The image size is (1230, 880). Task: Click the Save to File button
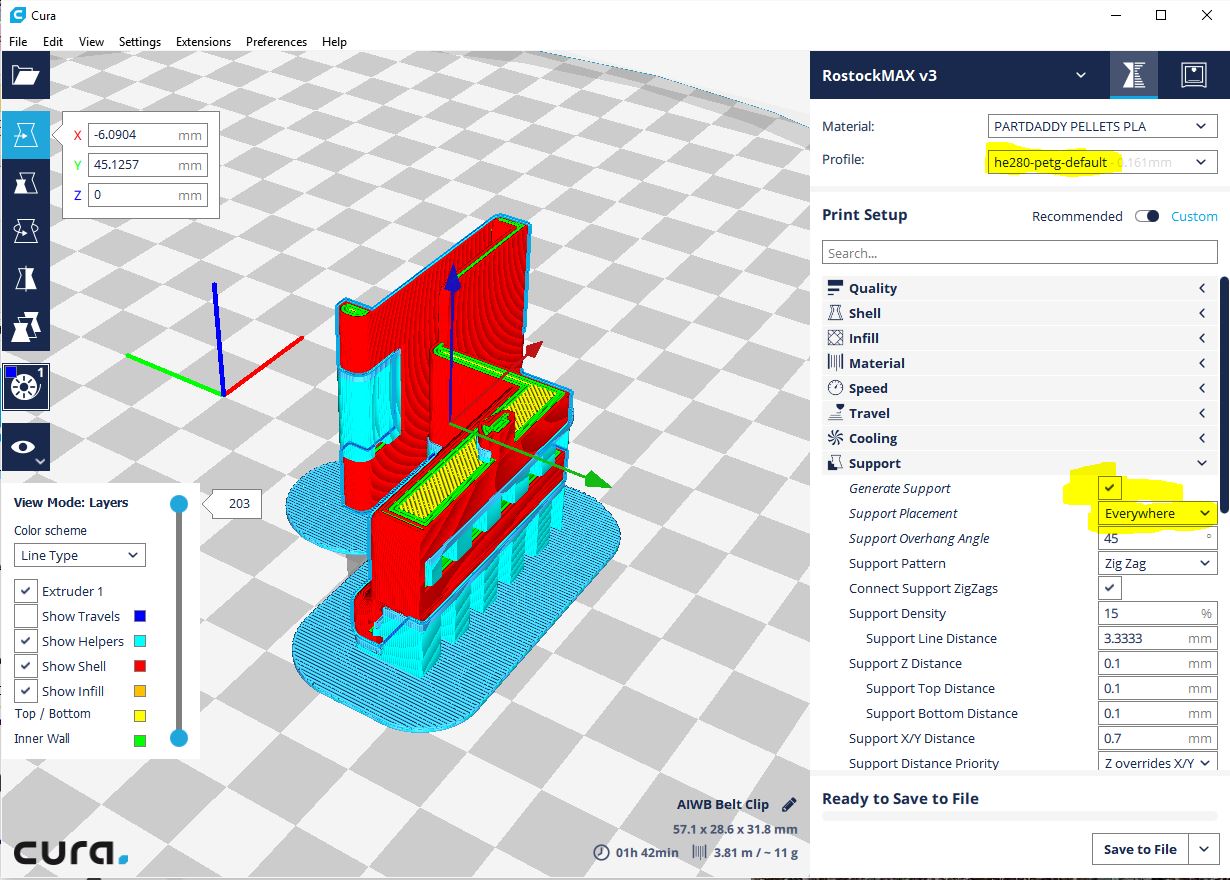point(1140,849)
